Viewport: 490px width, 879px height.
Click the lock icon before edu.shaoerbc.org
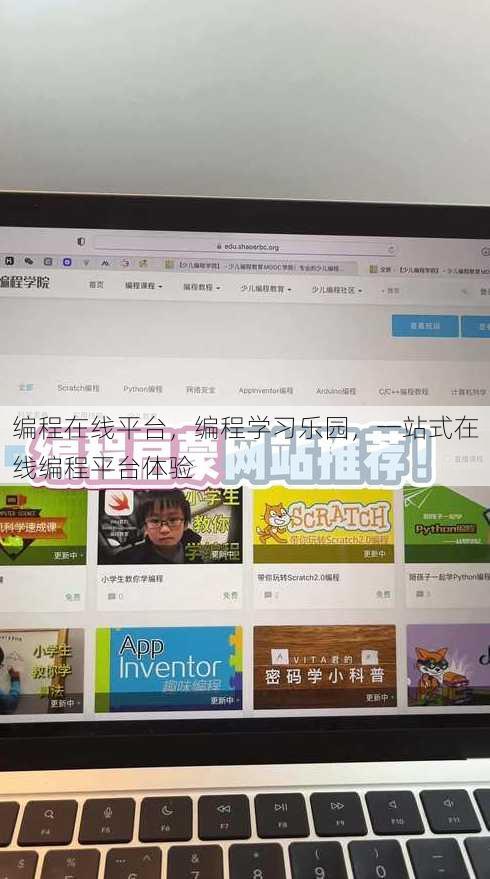[x=219, y=246]
